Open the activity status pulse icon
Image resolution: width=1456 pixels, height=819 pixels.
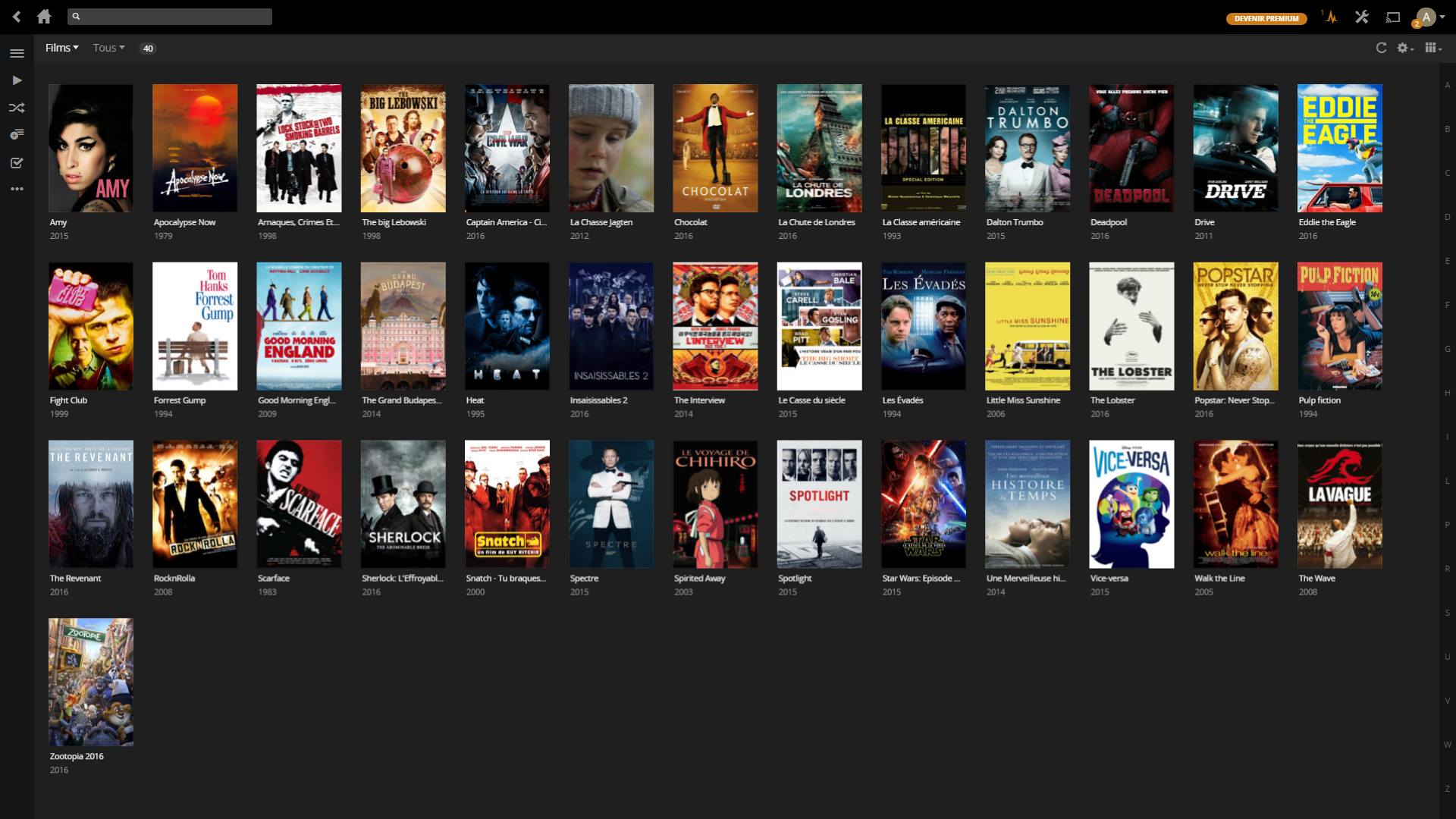pos(1330,17)
